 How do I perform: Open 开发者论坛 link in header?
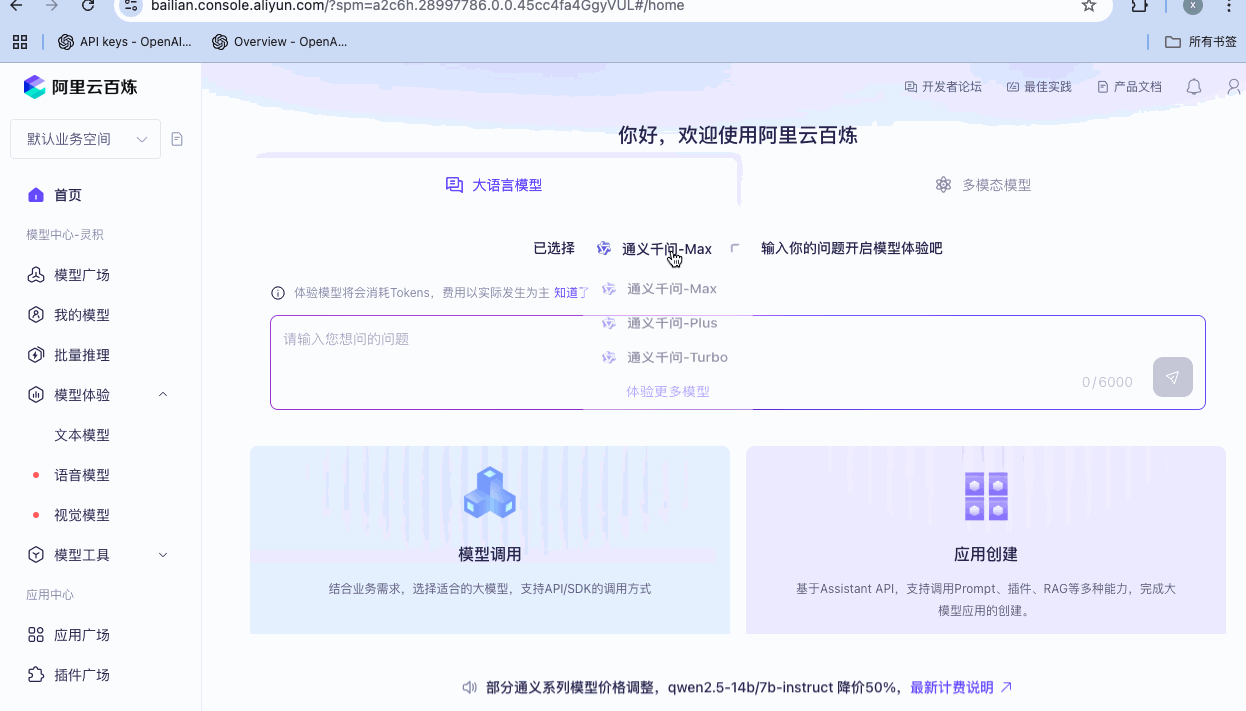(943, 87)
